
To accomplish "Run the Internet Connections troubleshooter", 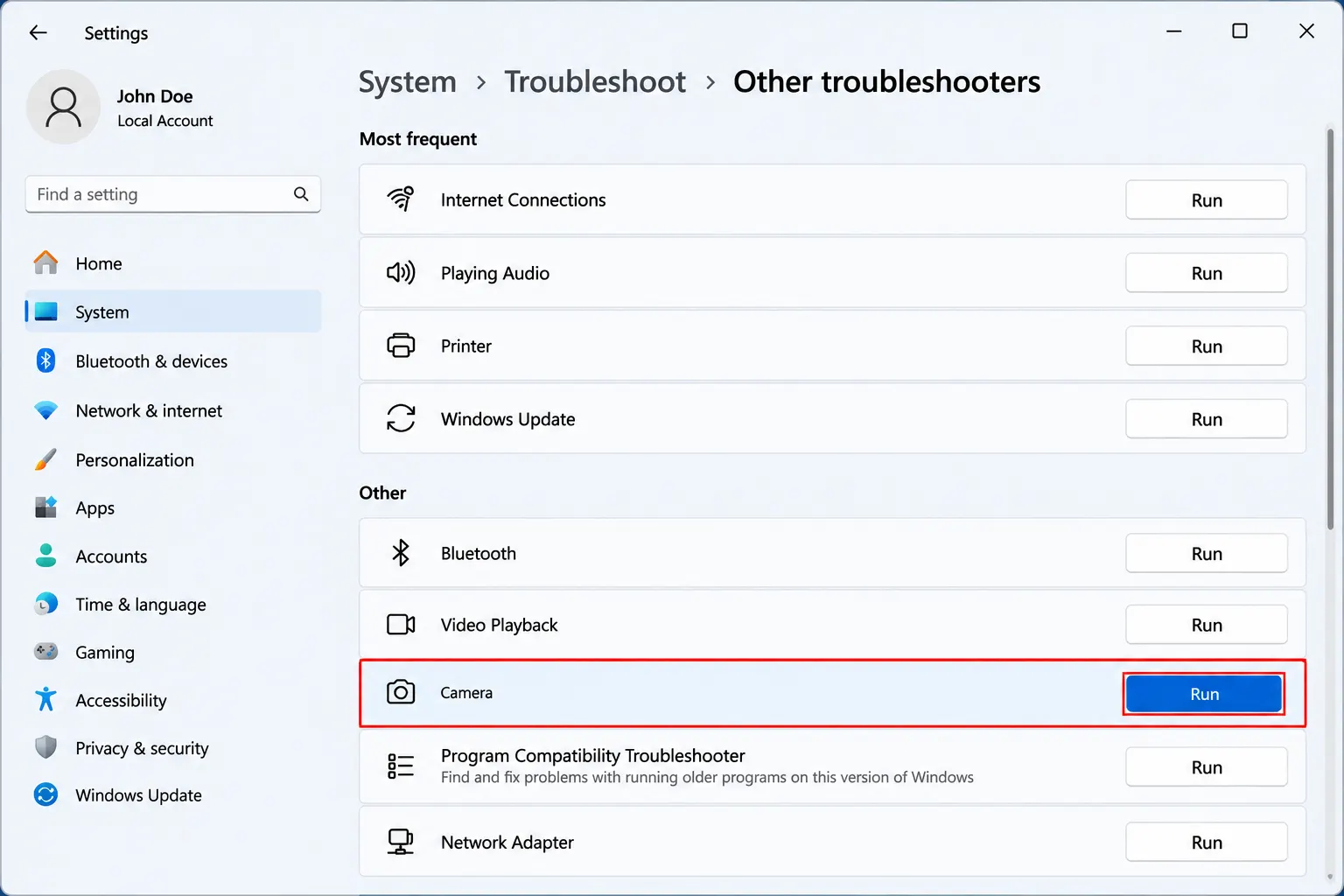I will click(x=1207, y=200).
